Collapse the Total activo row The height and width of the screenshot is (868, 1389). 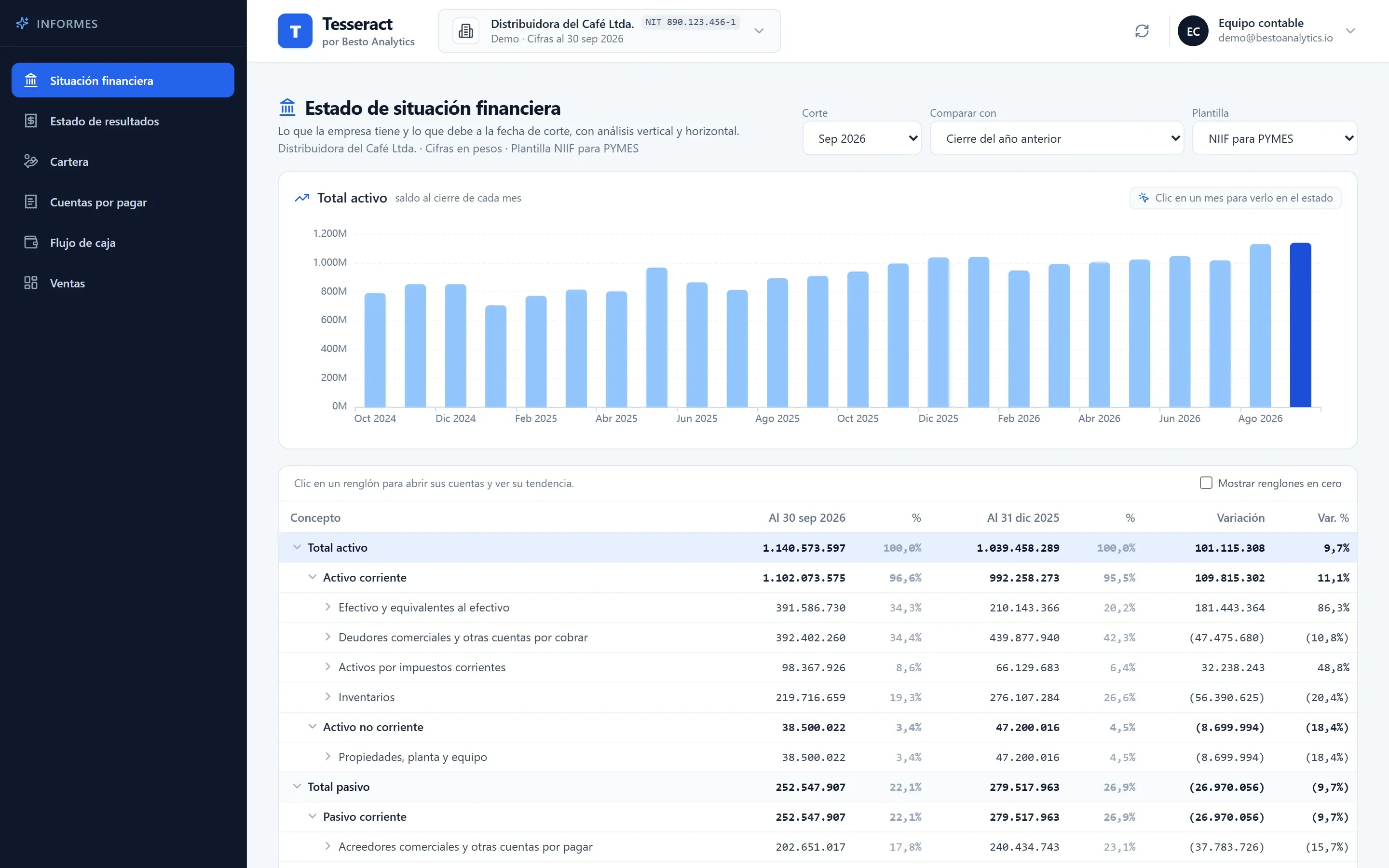point(297,548)
